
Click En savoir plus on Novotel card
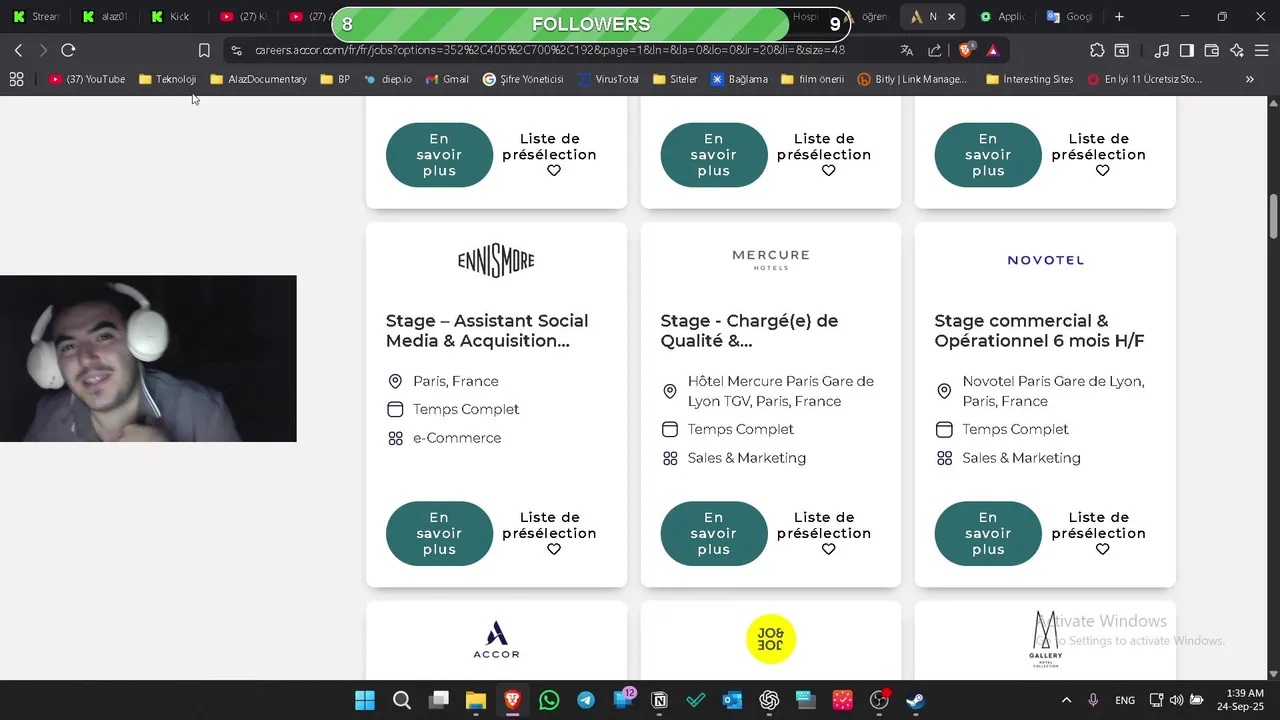tap(988, 533)
